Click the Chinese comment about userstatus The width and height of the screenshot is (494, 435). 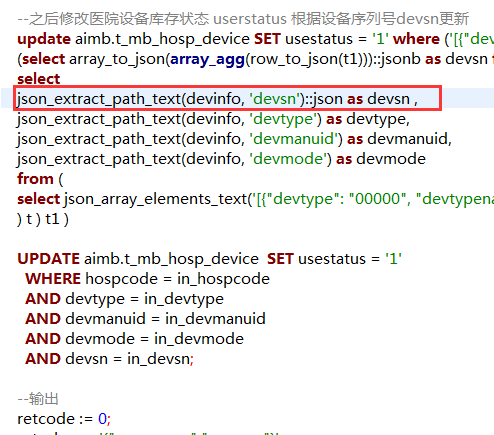pos(243,19)
